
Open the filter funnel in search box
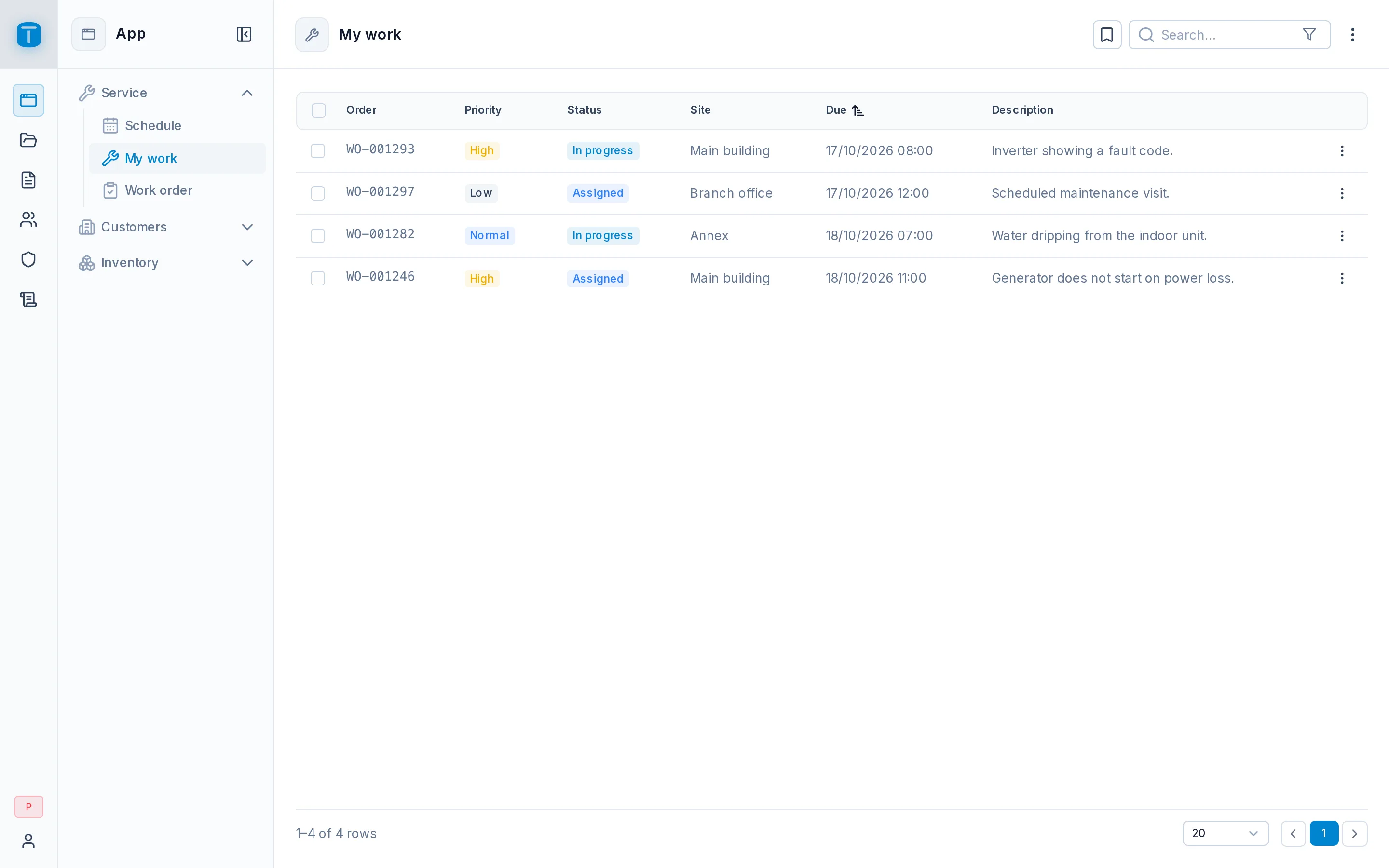(1309, 34)
